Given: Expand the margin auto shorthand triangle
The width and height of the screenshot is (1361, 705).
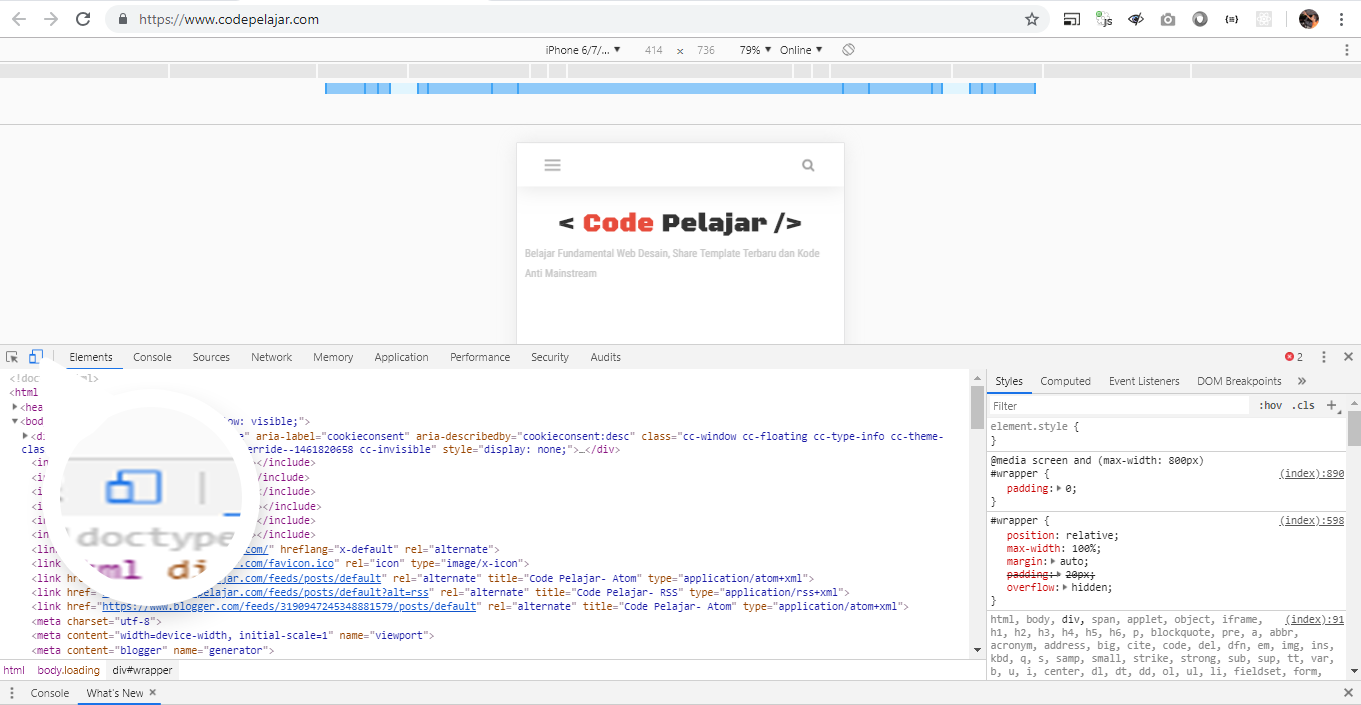Looking at the screenshot, I should coord(1055,562).
